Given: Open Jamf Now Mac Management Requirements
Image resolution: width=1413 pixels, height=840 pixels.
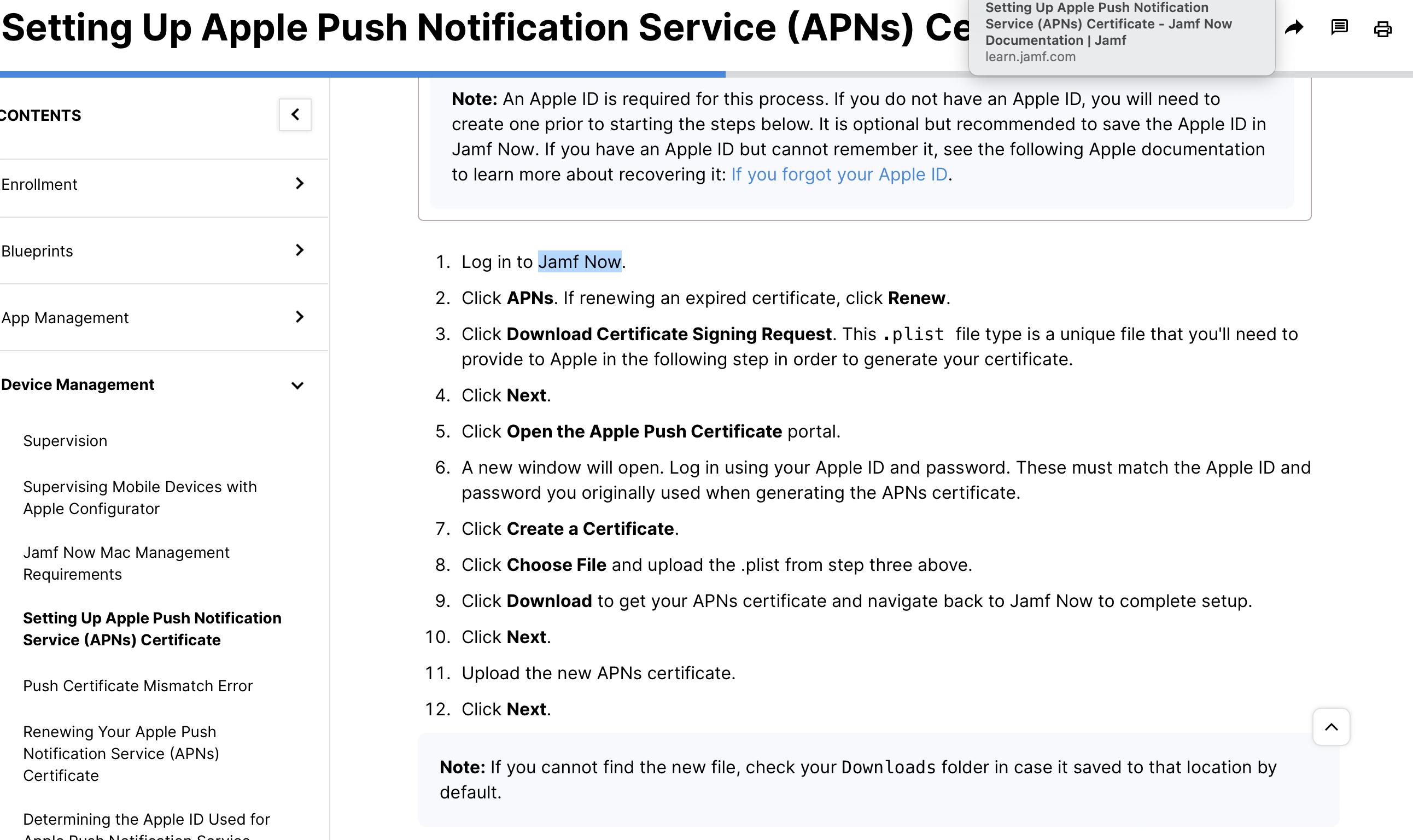Looking at the screenshot, I should (126, 563).
